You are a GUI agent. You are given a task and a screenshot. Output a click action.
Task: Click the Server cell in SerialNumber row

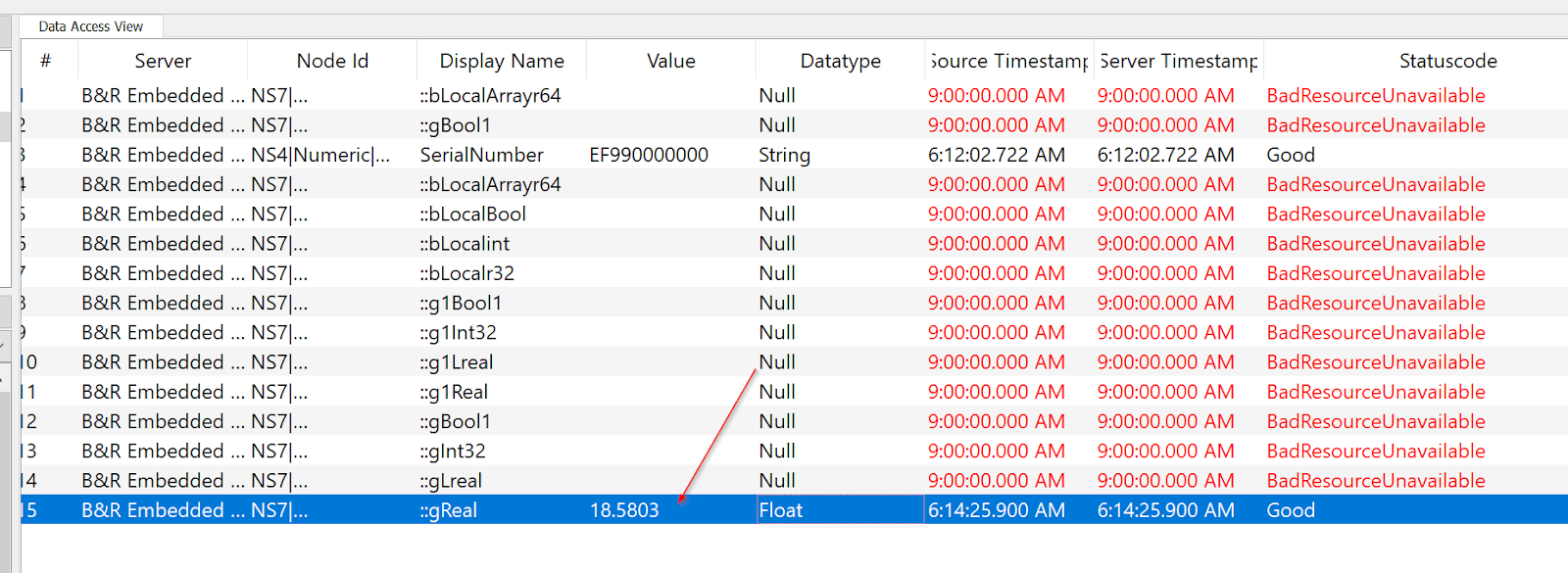(164, 155)
